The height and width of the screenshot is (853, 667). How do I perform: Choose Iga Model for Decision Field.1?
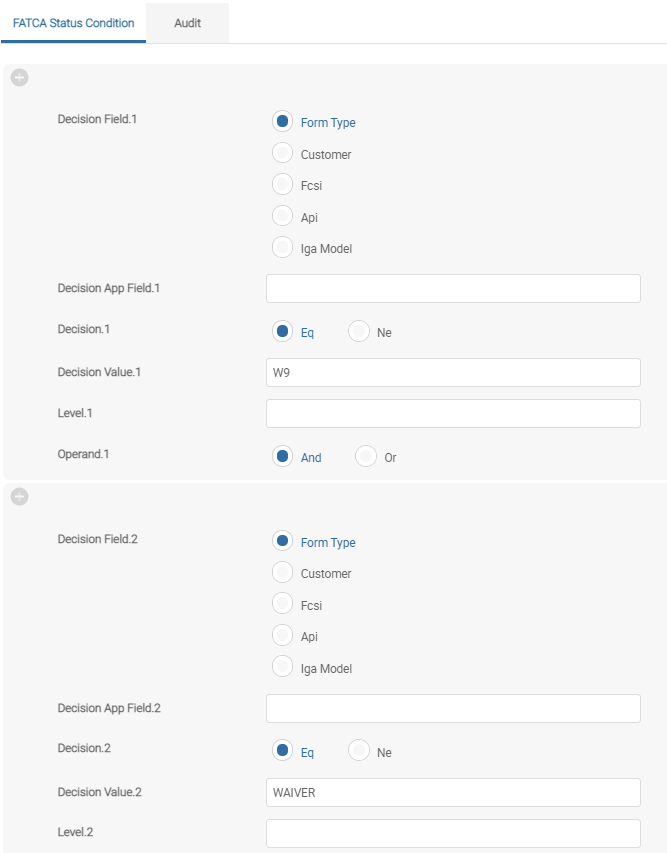[x=282, y=247]
